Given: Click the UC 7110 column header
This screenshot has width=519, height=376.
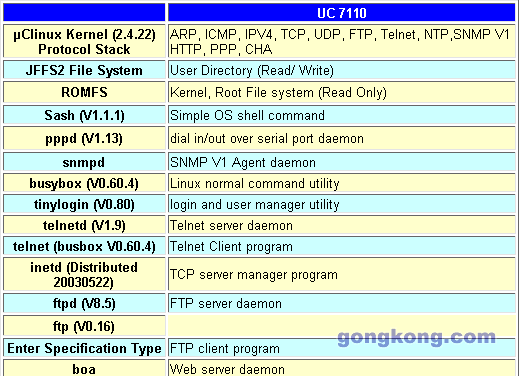Looking at the screenshot, I should click(342, 13).
